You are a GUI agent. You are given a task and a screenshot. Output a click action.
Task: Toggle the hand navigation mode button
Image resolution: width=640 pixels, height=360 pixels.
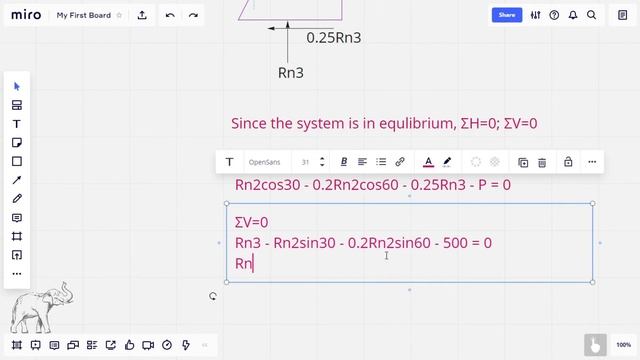point(595,345)
